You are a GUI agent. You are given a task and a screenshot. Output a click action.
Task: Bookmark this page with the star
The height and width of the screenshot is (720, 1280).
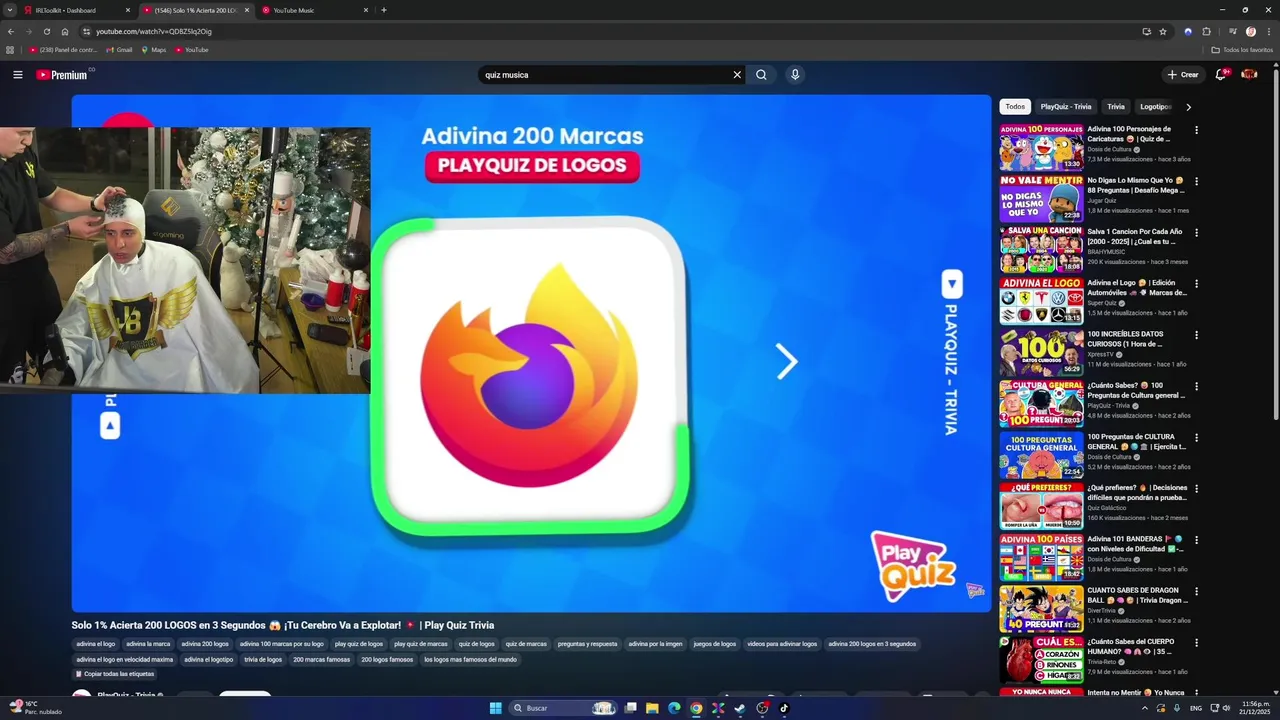(1163, 31)
